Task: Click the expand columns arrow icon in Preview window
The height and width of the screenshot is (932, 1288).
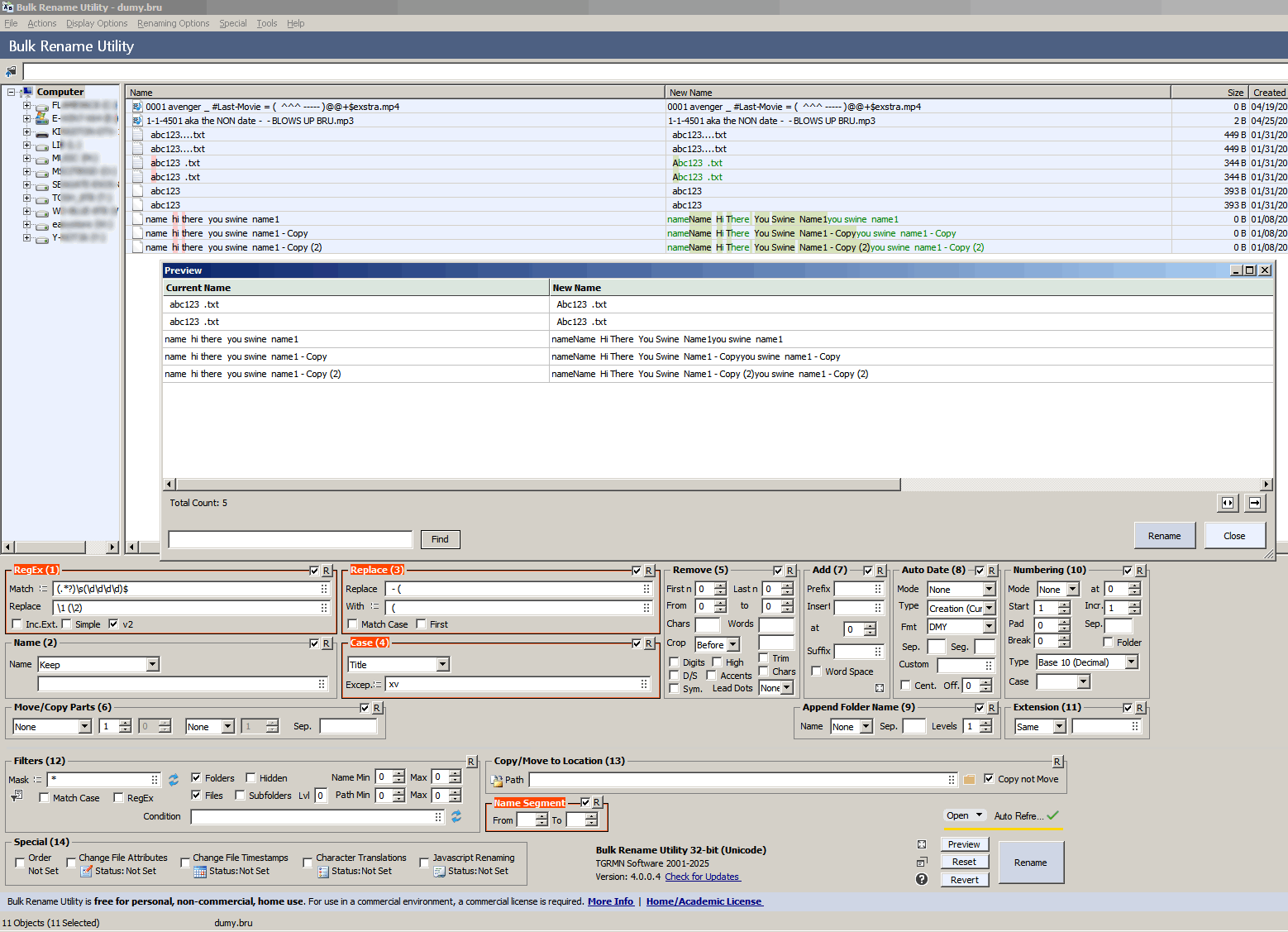Action: (1255, 503)
